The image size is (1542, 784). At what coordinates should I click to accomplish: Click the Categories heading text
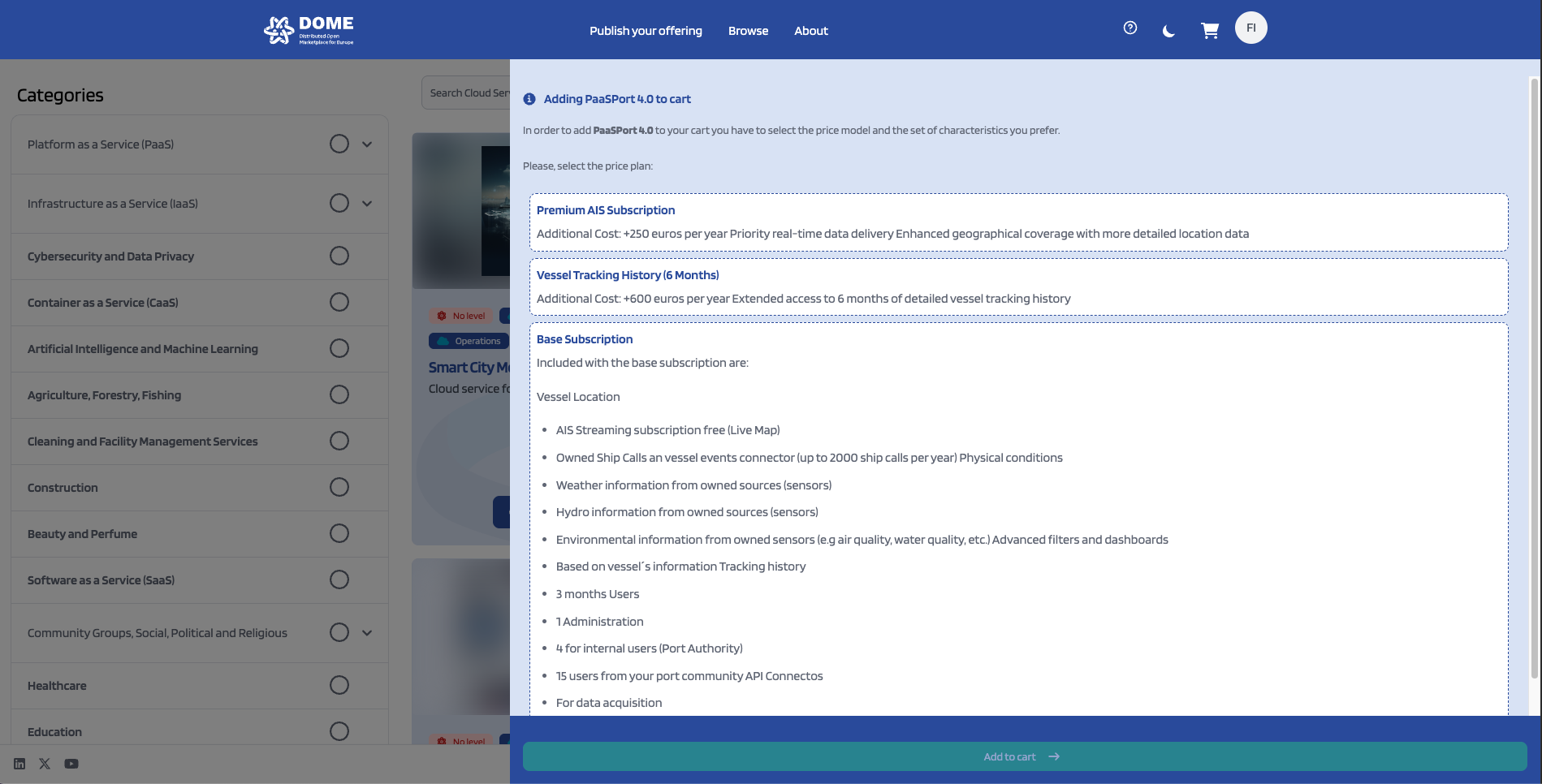60,95
